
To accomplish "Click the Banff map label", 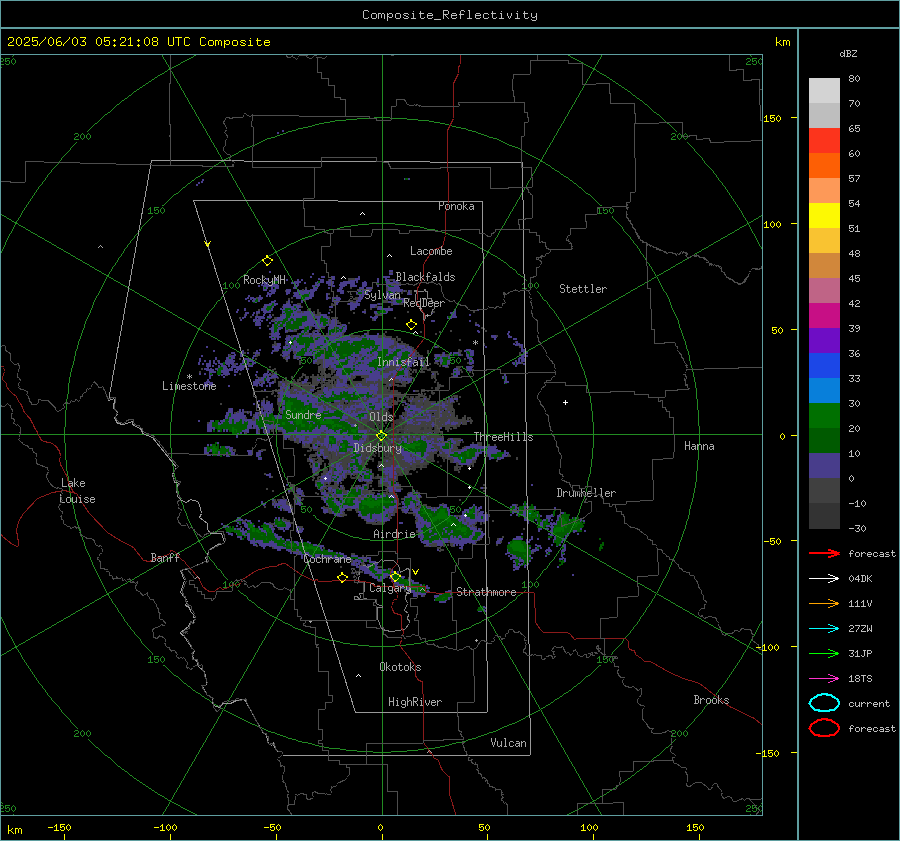I will coord(165,557).
